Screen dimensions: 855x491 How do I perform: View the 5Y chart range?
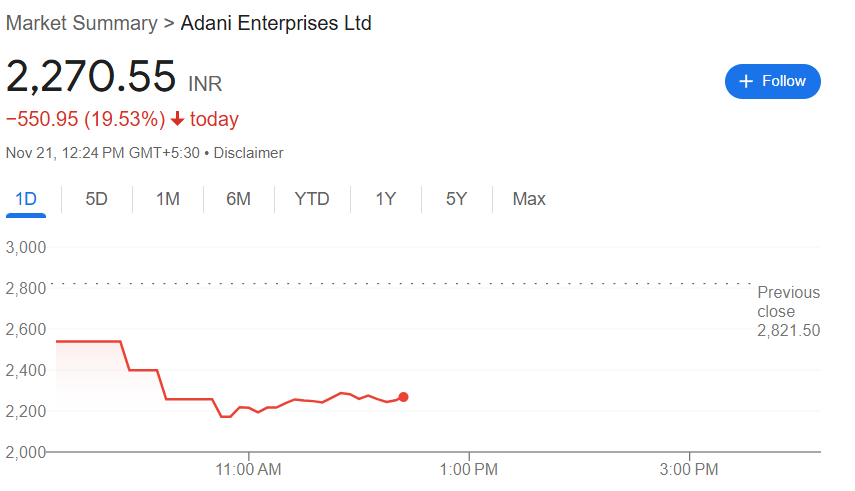pos(457,199)
